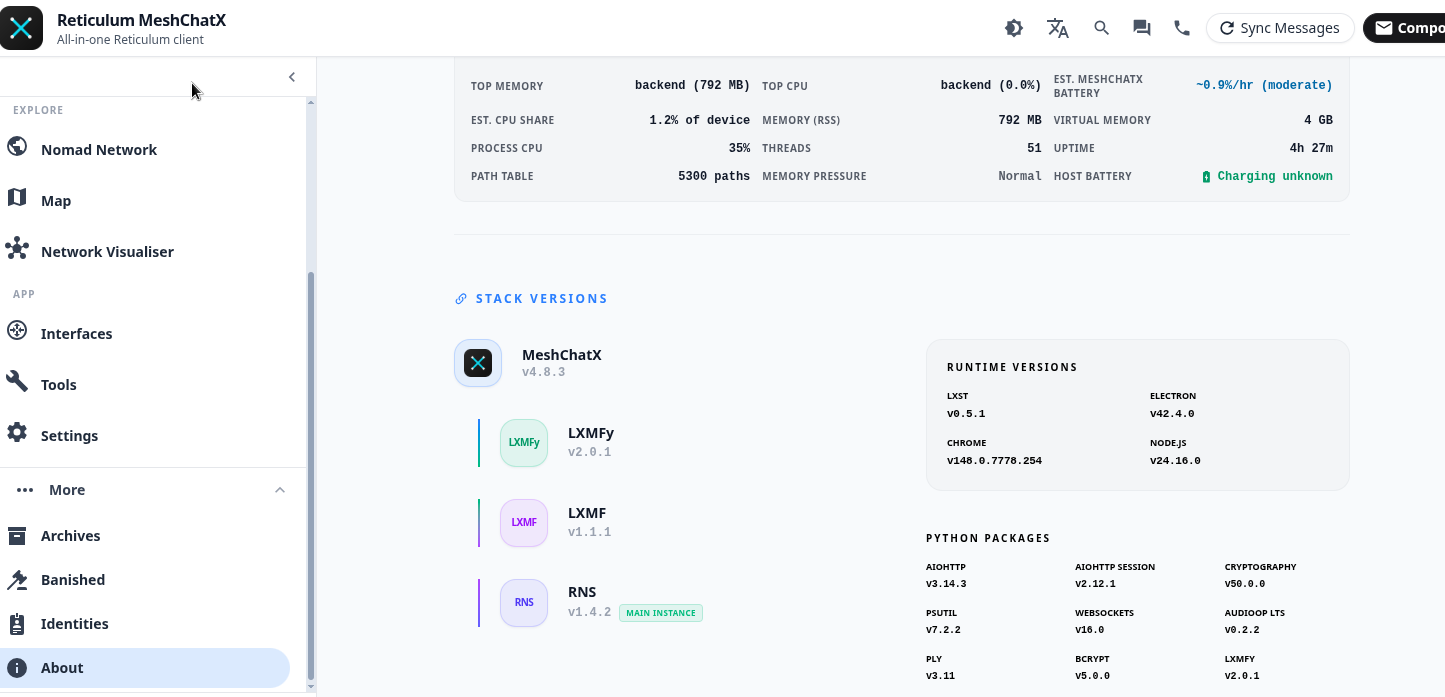The height and width of the screenshot is (697, 1445).
Task: Click the Interfaces router icon
Action: tap(17, 331)
